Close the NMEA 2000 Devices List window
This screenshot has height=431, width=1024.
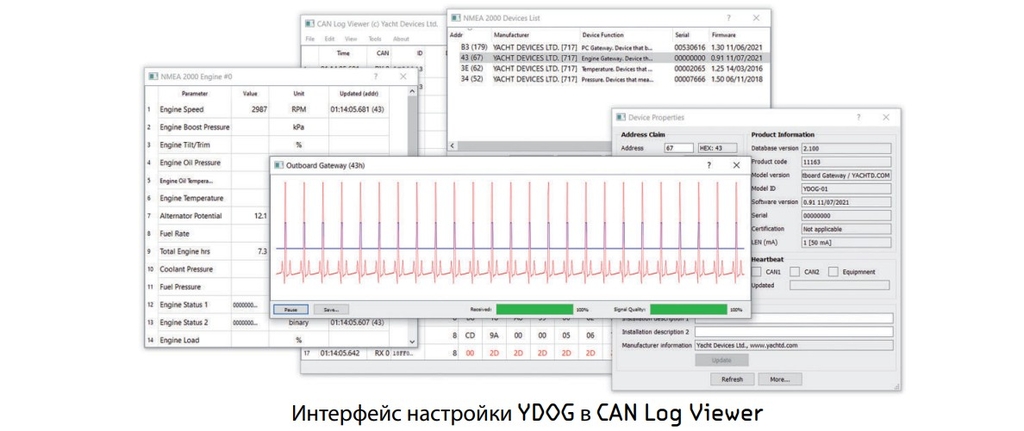coord(756,18)
